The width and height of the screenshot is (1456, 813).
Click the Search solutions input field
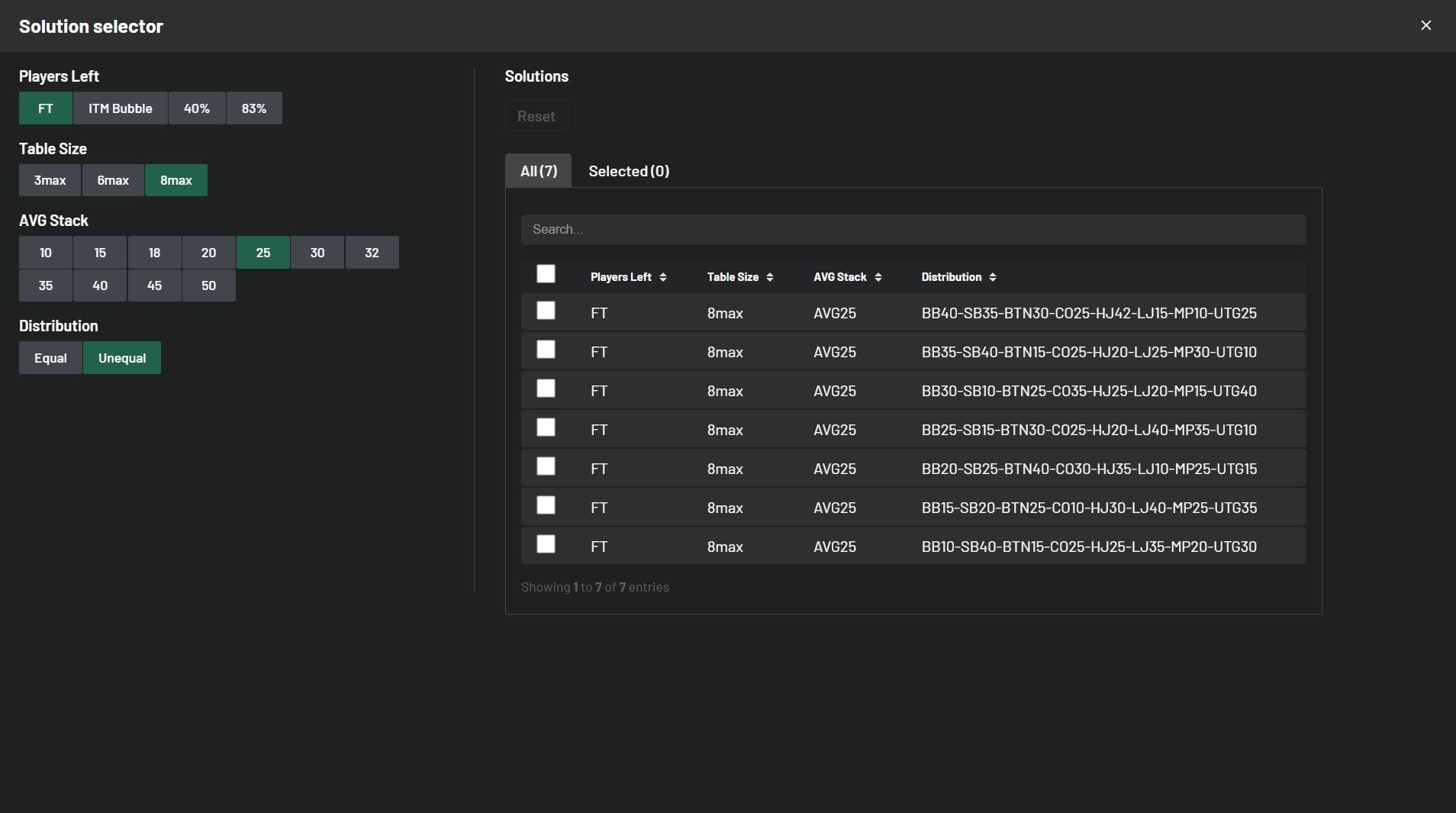(913, 230)
